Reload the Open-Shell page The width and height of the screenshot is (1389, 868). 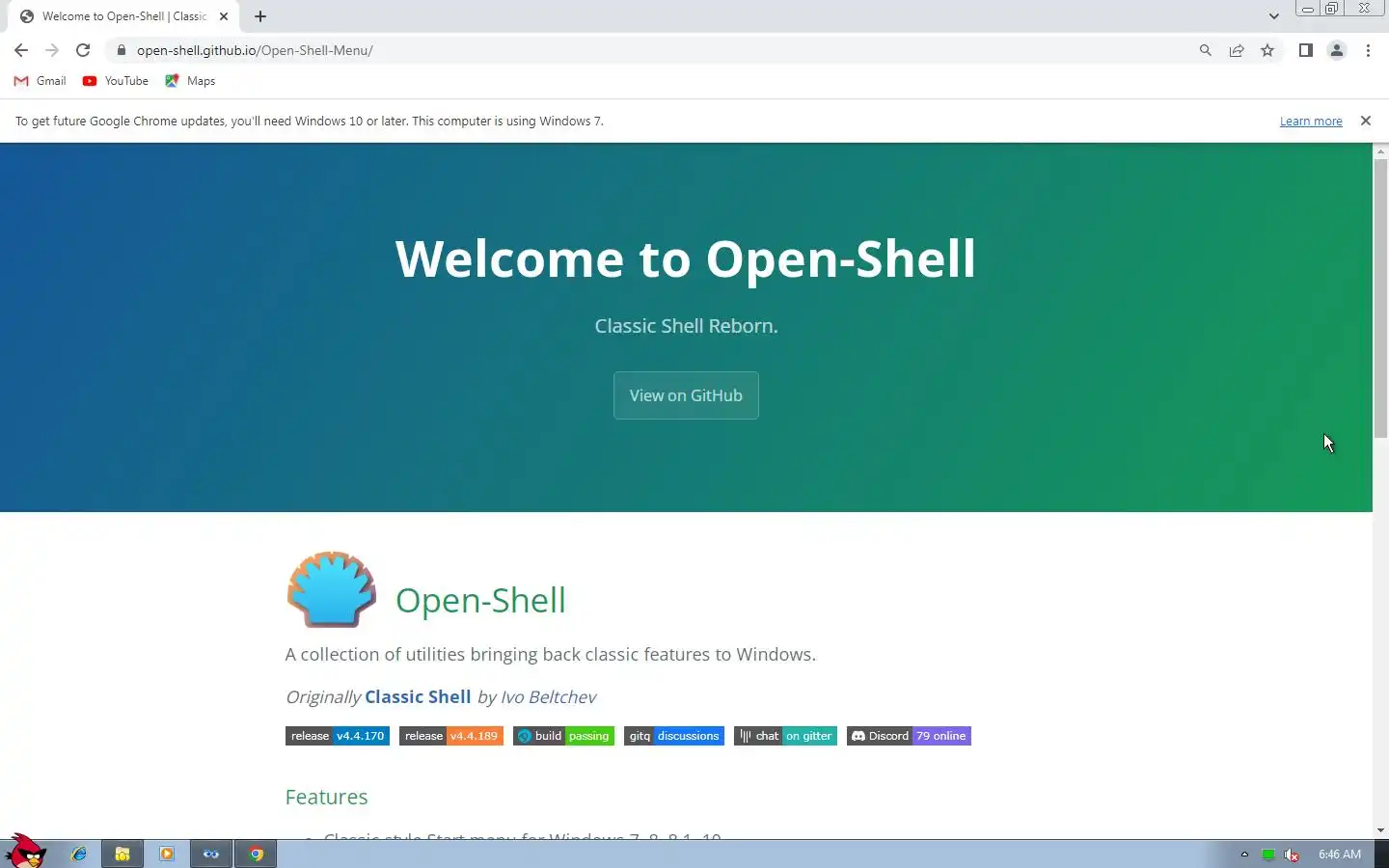(x=83, y=50)
